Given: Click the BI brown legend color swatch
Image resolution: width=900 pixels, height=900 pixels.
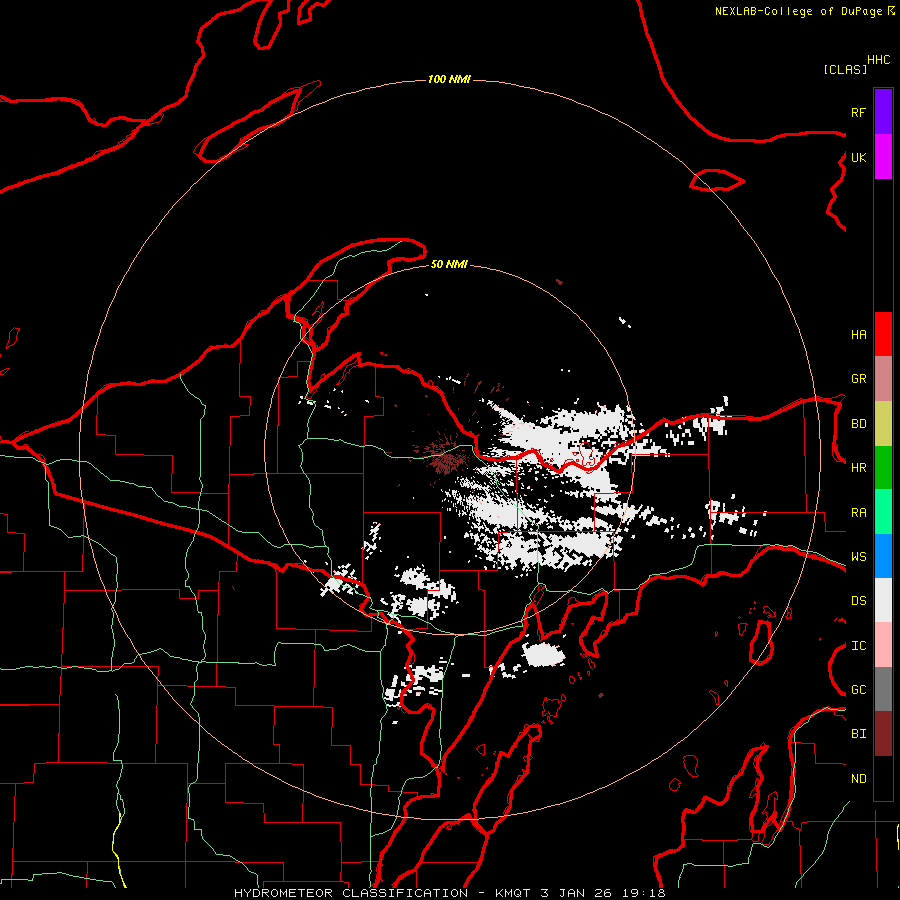Looking at the screenshot, I should 883,734.
